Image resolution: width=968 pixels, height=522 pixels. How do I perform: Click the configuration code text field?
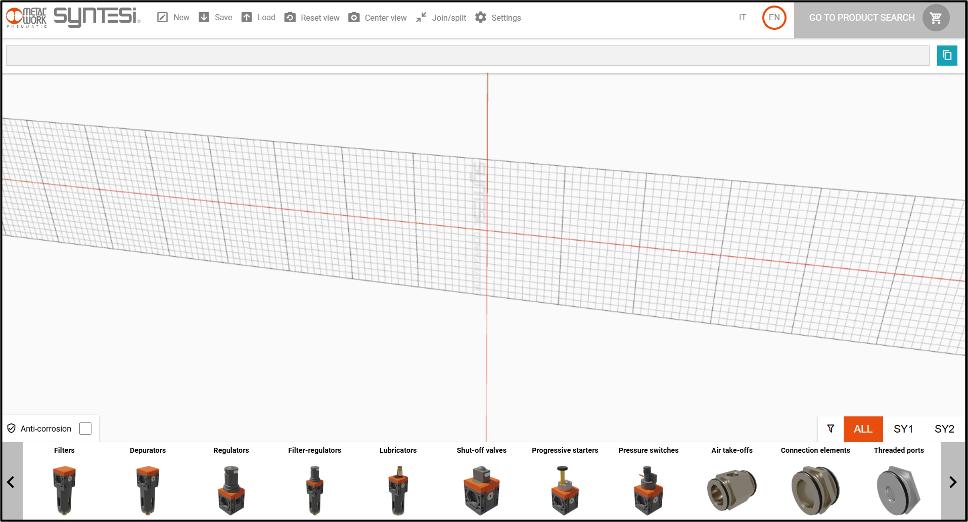click(467, 55)
